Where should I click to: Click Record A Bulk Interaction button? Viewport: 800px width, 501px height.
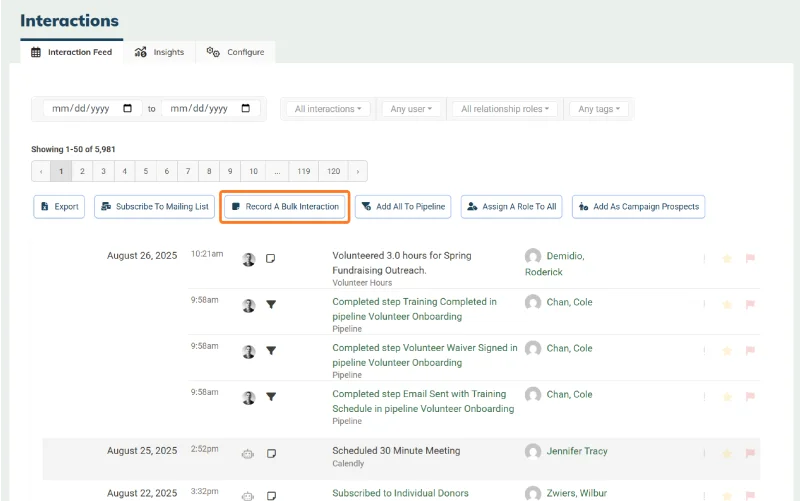coord(285,207)
